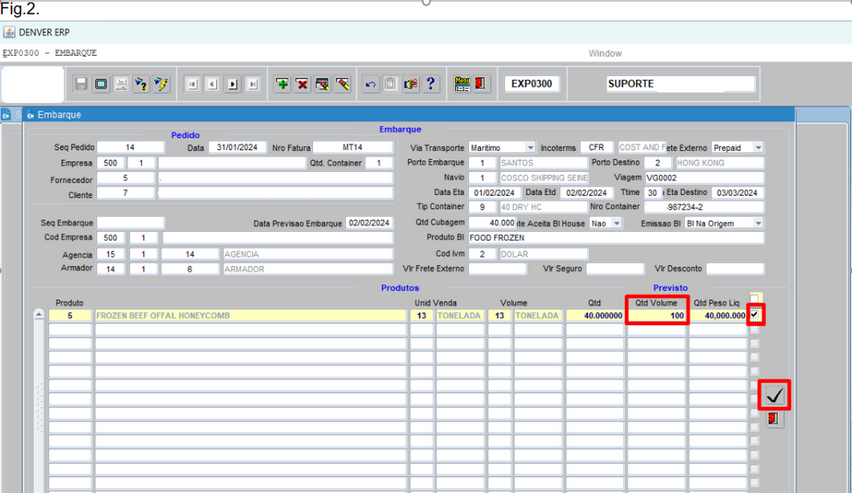Click the green plus insert record icon
The height and width of the screenshot is (493, 852).
[283, 85]
